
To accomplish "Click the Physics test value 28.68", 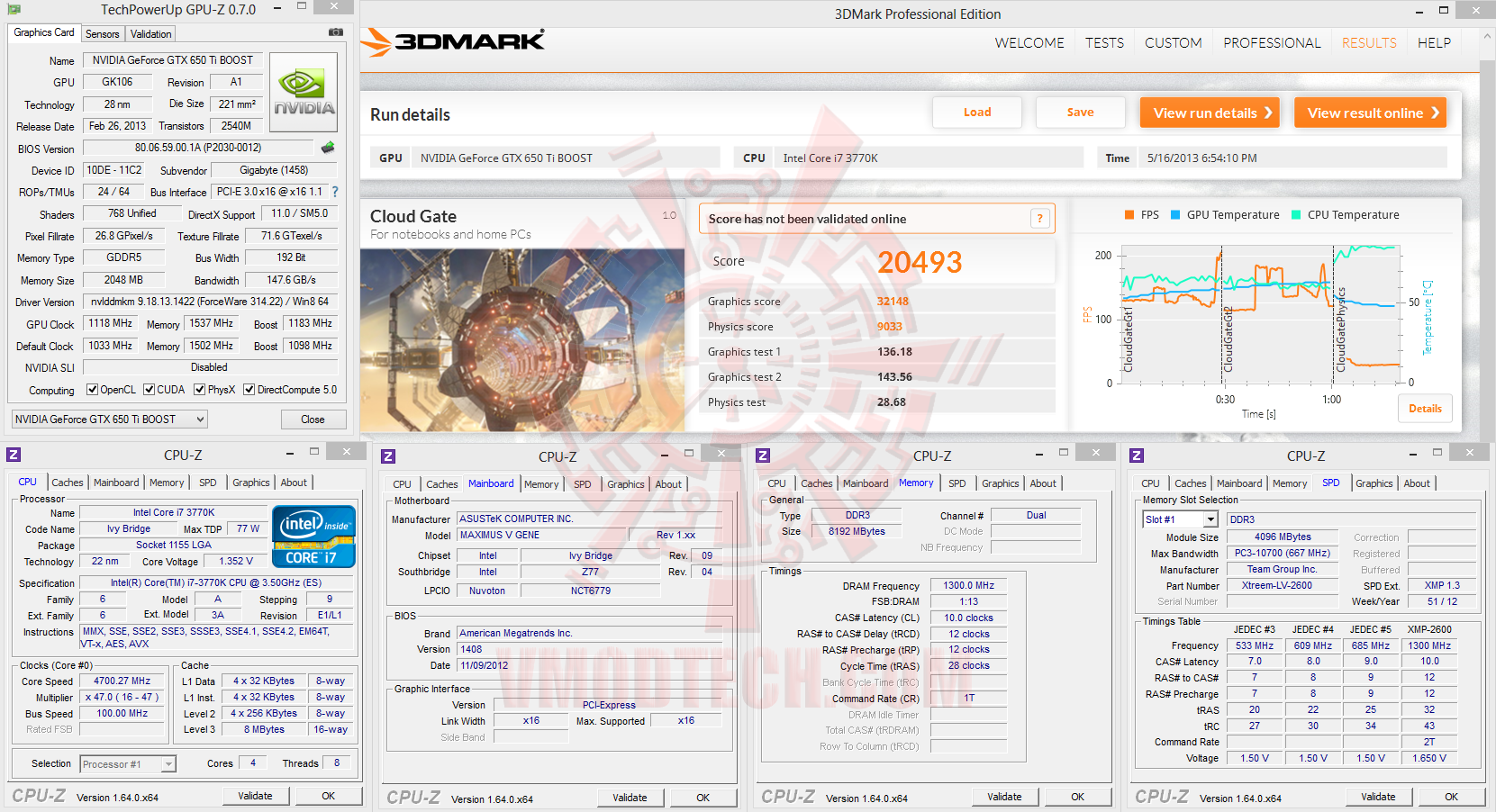I will tap(892, 402).
